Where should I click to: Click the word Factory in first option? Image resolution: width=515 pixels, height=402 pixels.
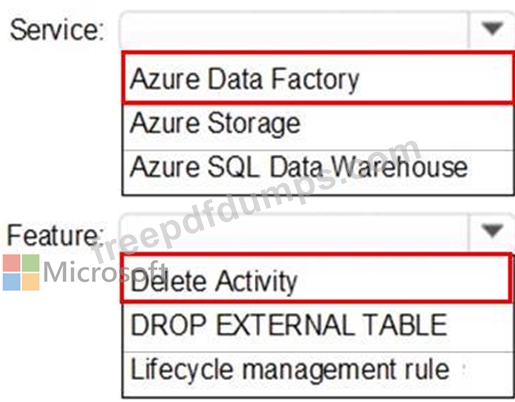click(315, 80)
